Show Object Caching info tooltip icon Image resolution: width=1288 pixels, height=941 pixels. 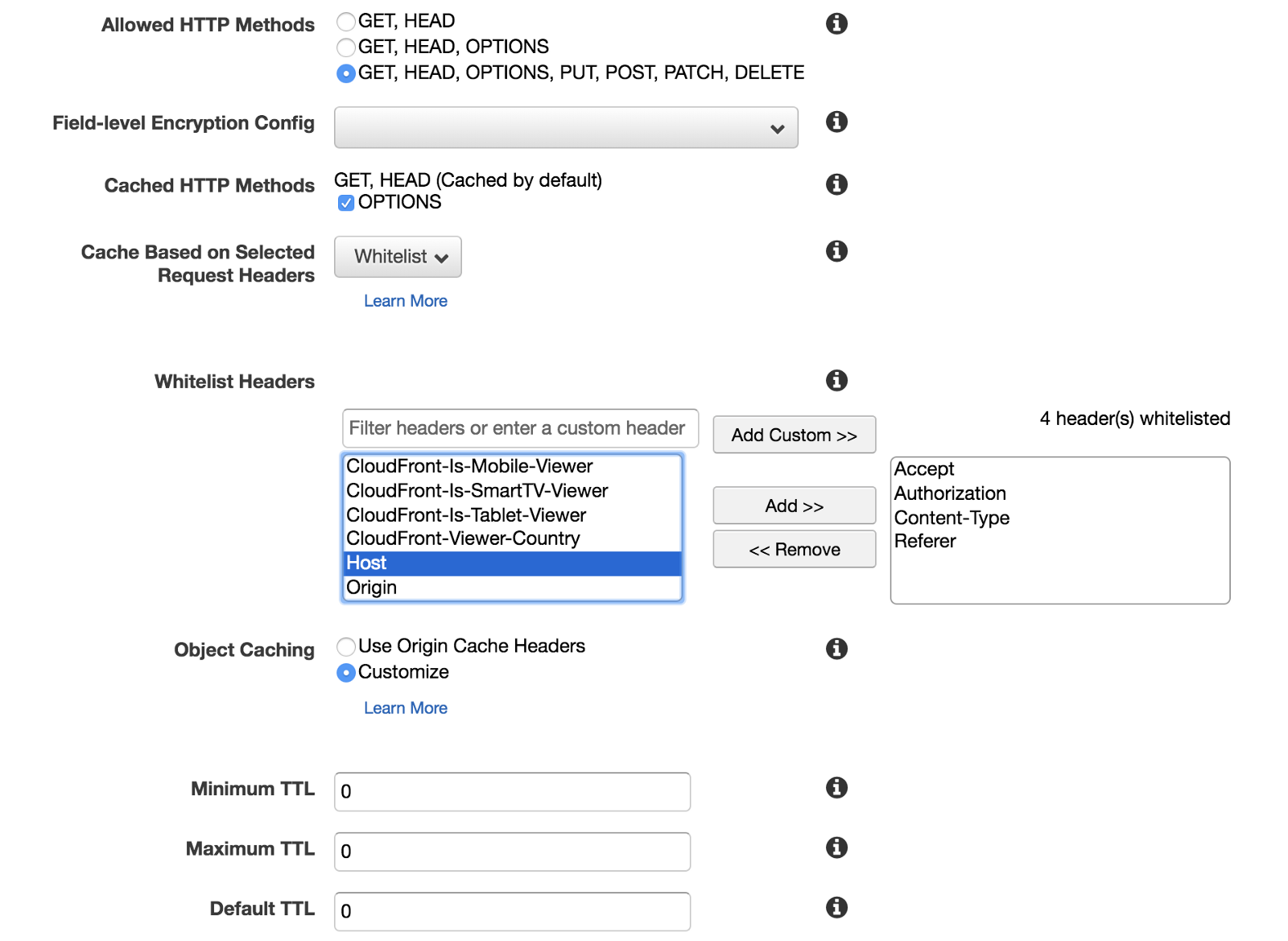pyautogui.click(x=836, y=648)
